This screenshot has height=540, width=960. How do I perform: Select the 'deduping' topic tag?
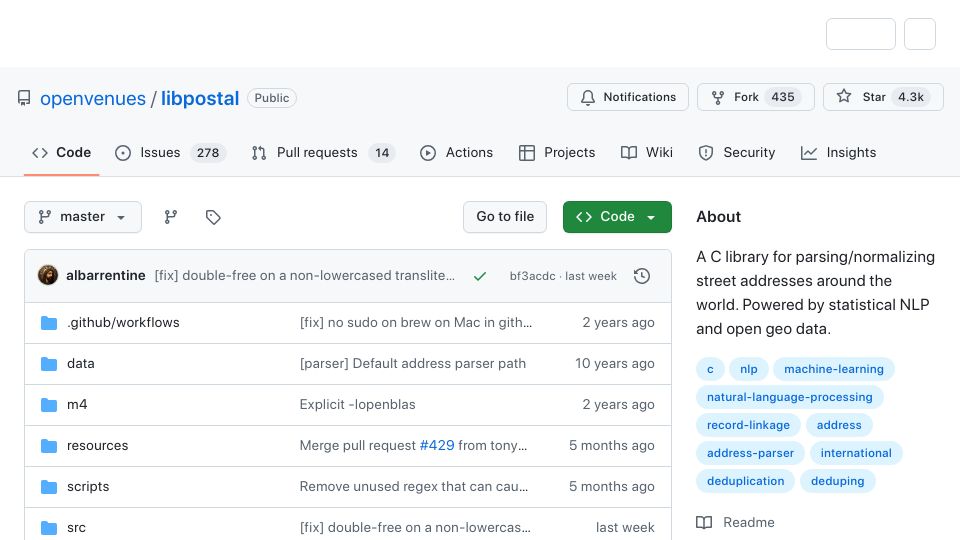838,482
